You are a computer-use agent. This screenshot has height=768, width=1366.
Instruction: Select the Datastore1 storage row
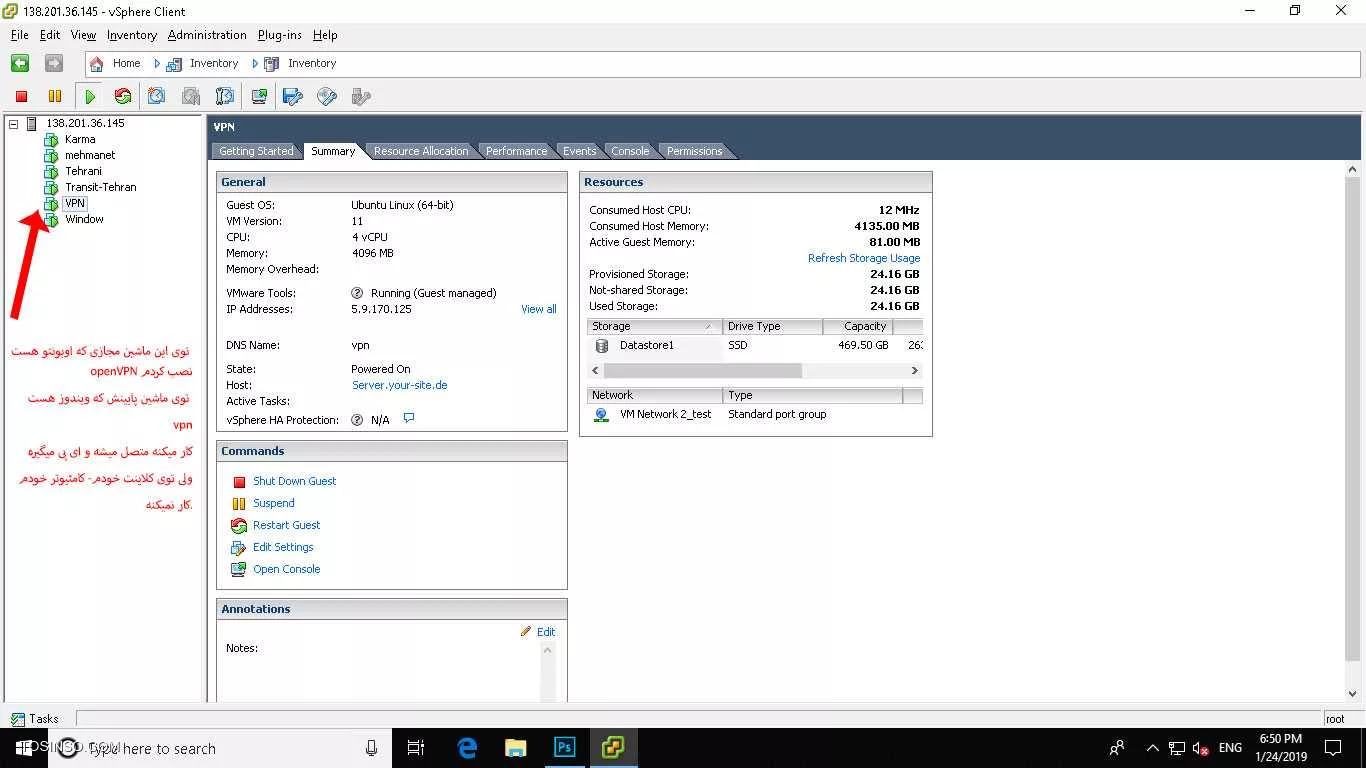click(x=755, y=345)
